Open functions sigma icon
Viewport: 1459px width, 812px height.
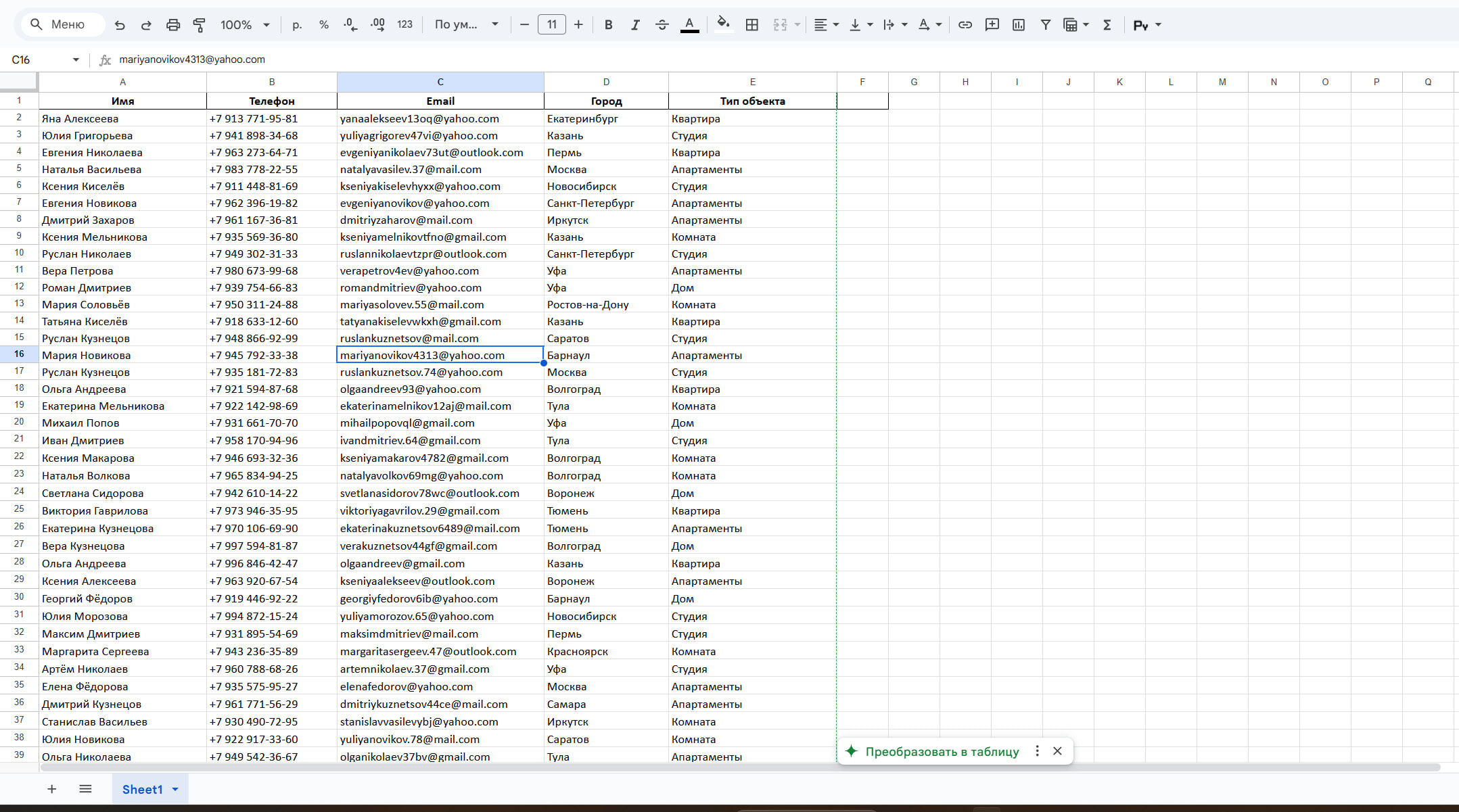1107,25
